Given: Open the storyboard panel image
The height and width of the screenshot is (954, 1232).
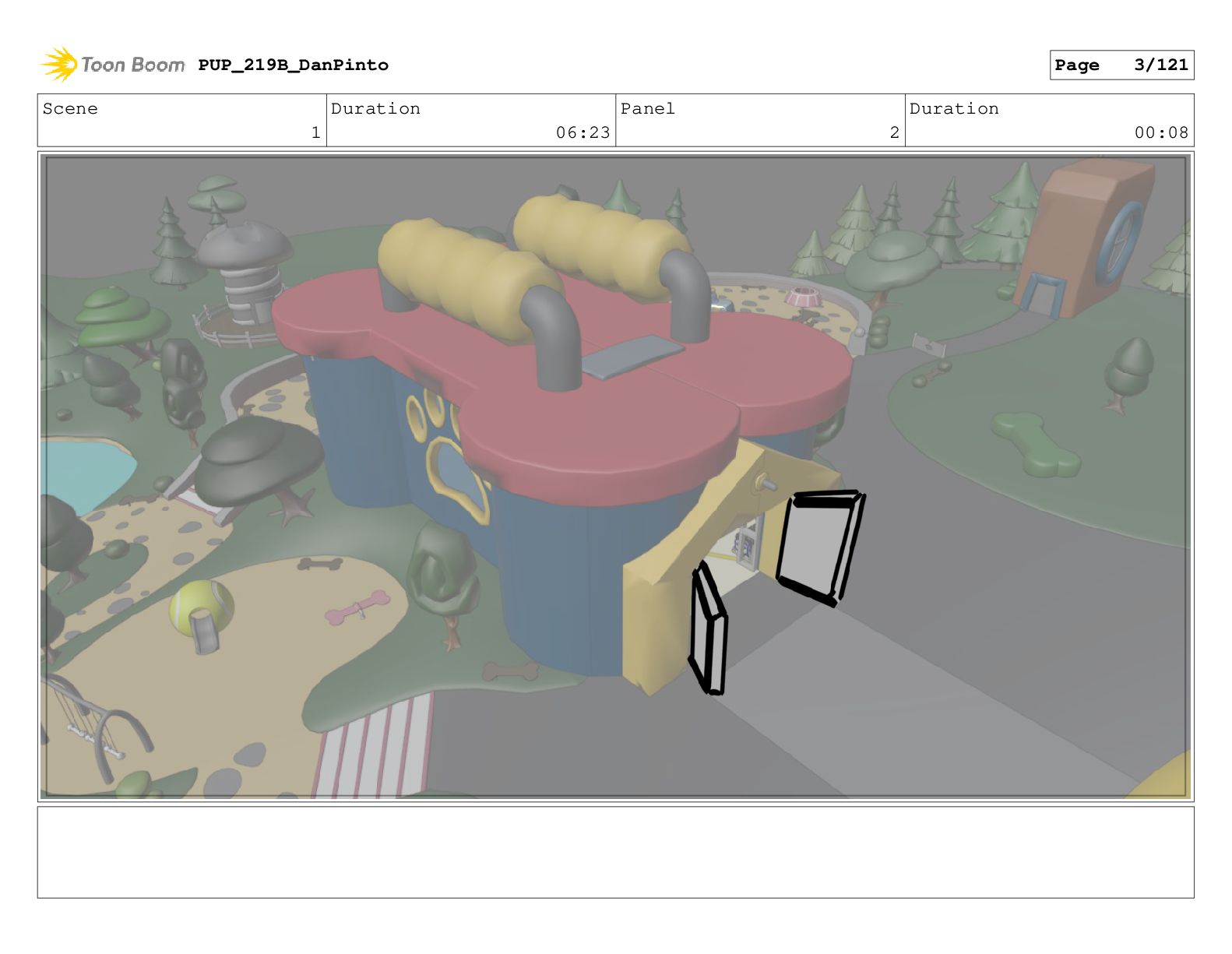Looking at the screenshot, I should pos(615,477).
